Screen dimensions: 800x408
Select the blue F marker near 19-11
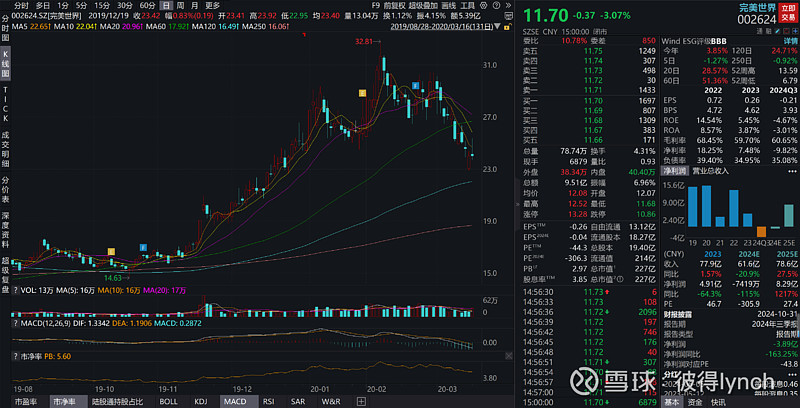[x=143, y=247]
